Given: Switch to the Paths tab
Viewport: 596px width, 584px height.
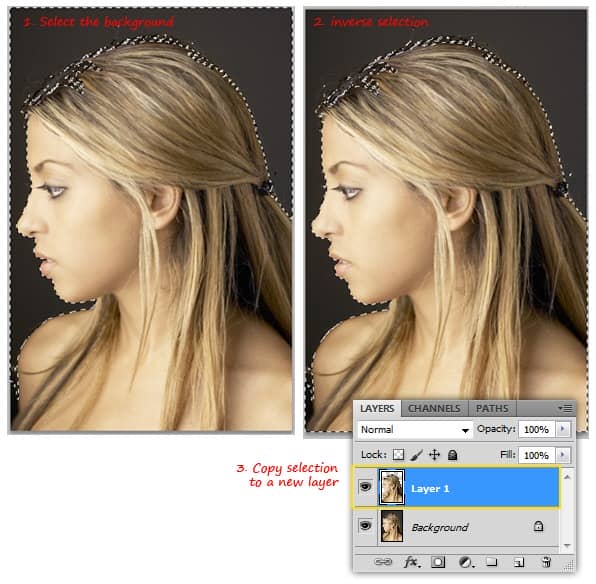Looking at the screenshot, I should (x=492, y=409).
